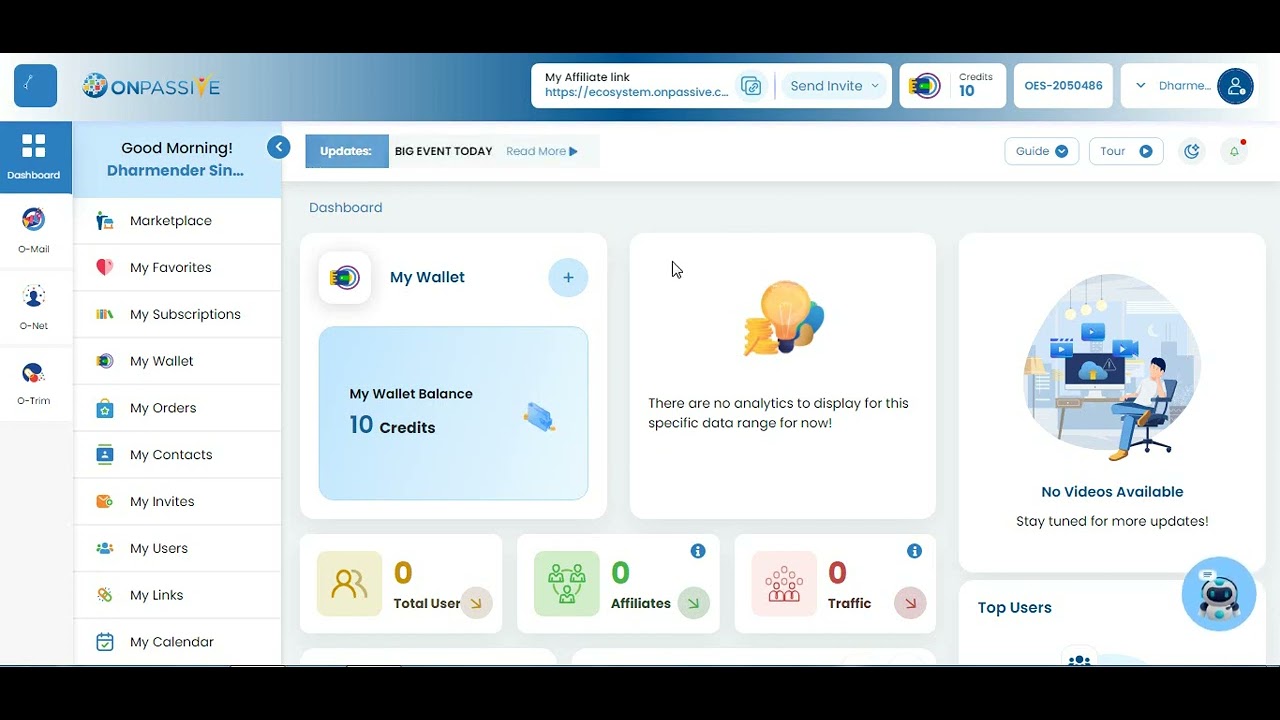Click the No Videos Available illustration
This screenshot has width=1280, height=720.
1112,367
